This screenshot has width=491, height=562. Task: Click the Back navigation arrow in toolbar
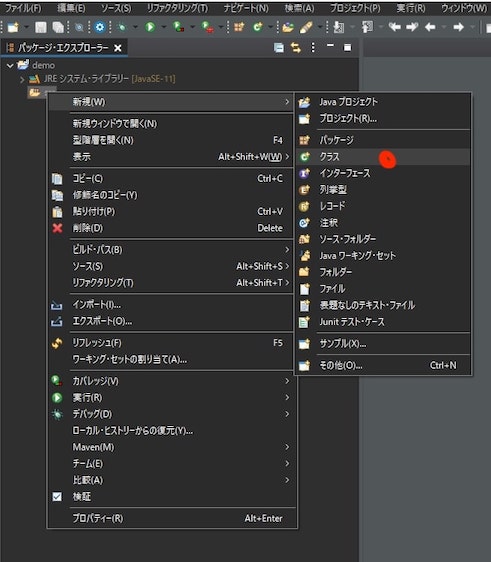coord(430,27)
